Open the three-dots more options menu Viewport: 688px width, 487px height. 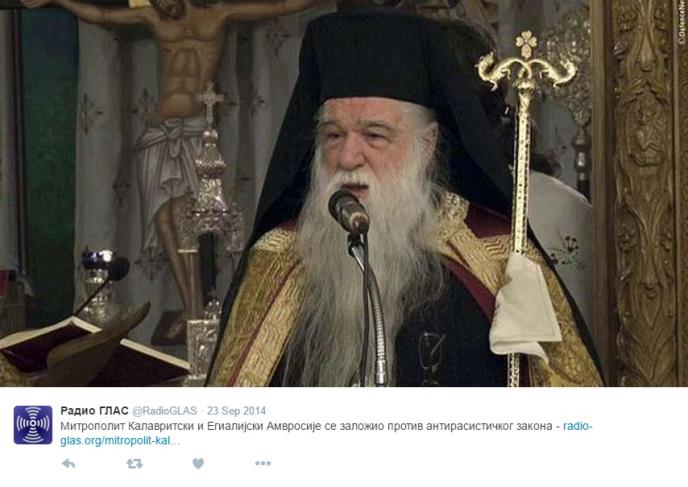click(263, 463)
